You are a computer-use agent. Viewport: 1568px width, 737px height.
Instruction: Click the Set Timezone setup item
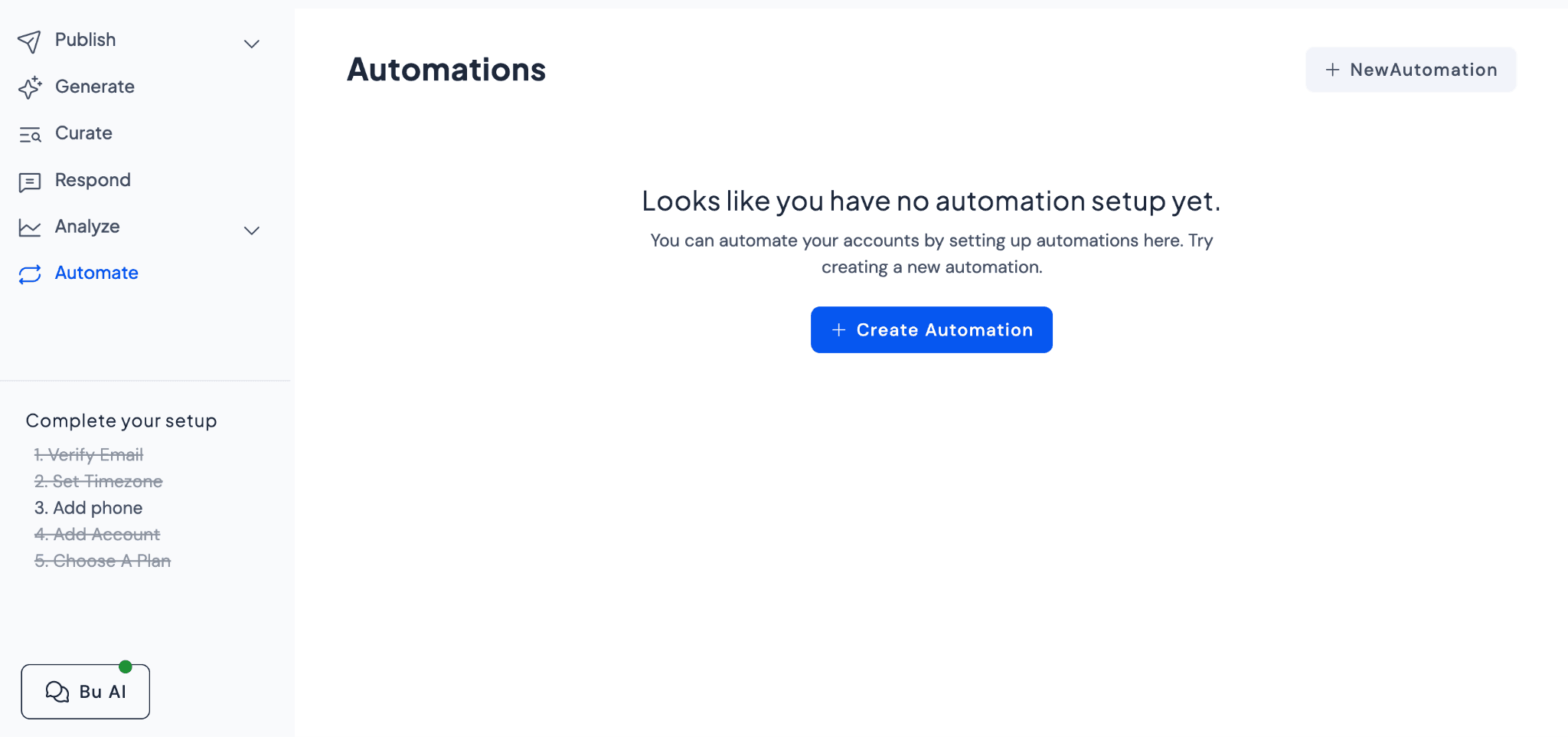98,481
